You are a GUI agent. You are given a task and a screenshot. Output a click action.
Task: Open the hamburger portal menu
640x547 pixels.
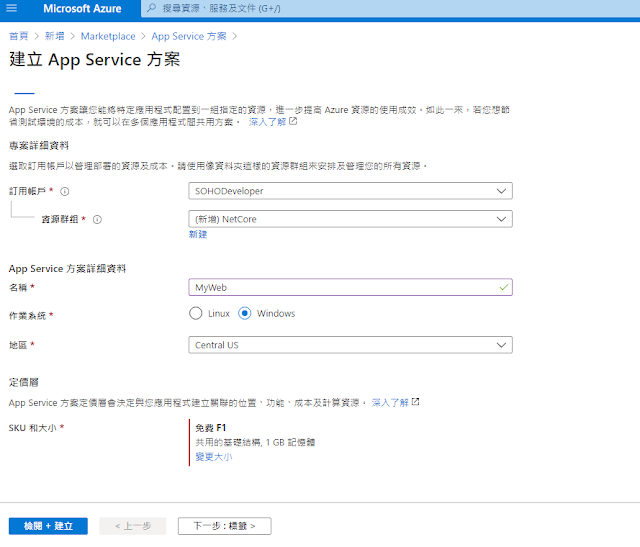click(x=12, y=8)
